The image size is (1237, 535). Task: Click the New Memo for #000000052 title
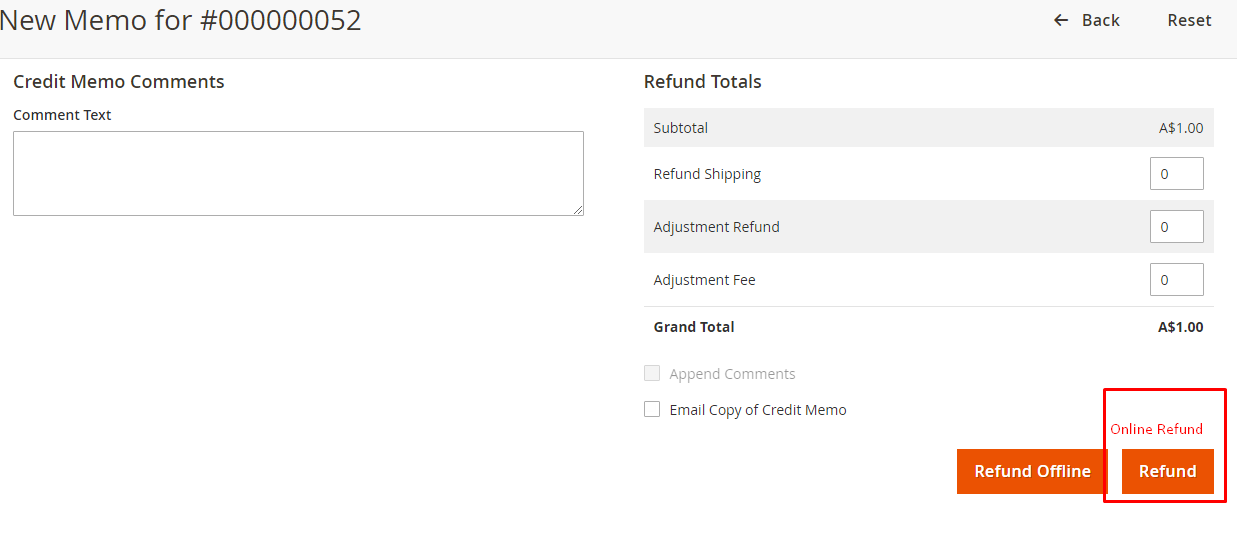tap(180, 20)
